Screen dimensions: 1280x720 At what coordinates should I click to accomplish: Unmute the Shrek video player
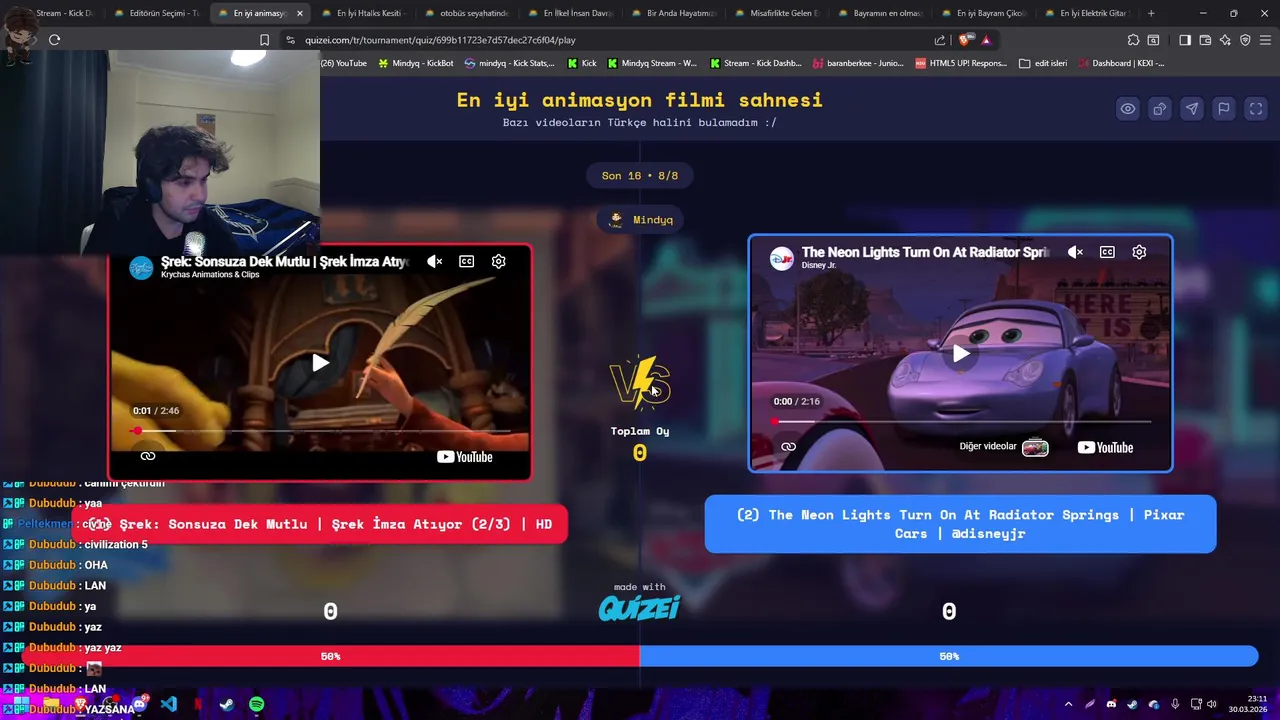(434, 261)
